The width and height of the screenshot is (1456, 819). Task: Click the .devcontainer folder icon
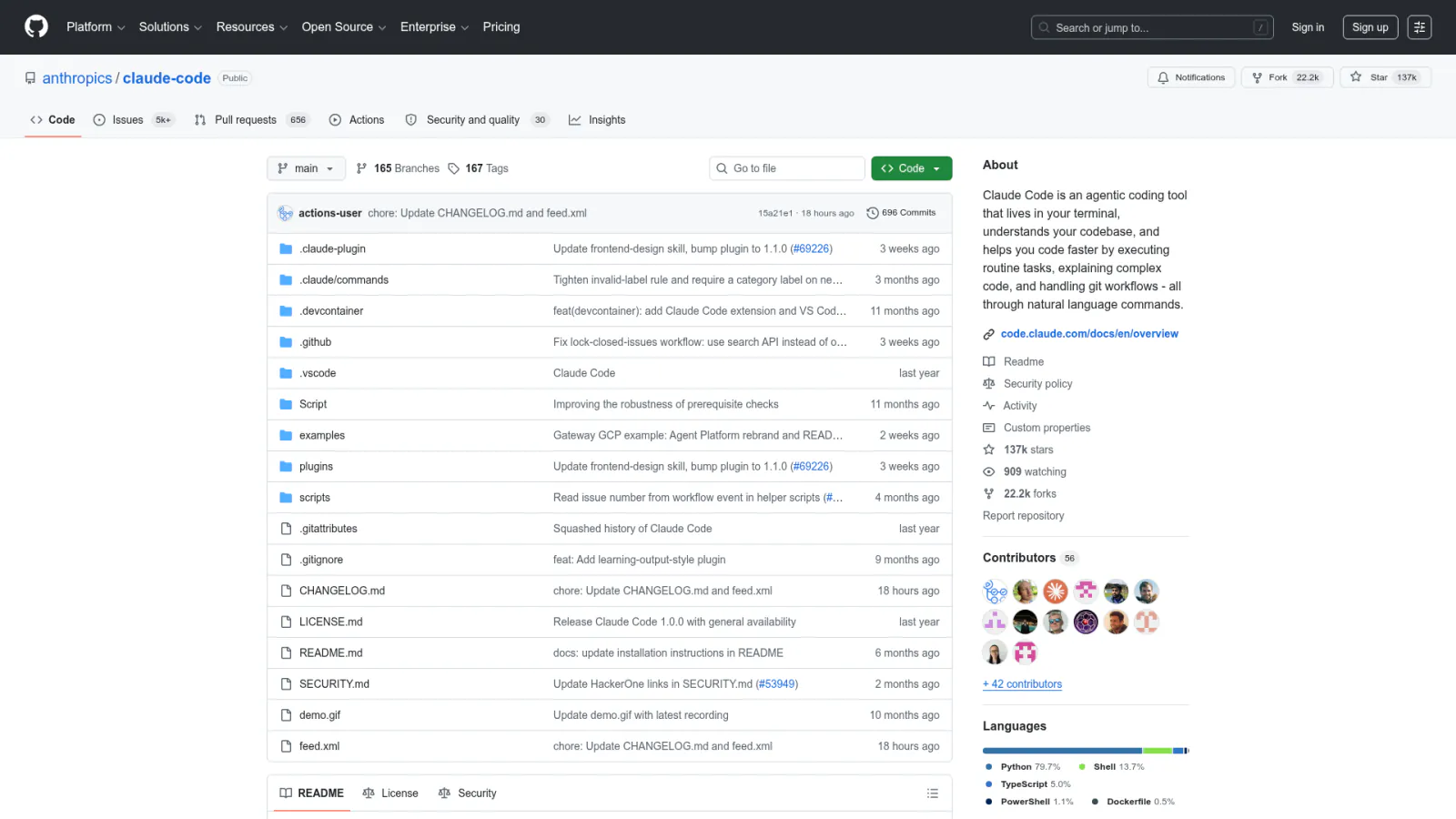(x=286, y=311)
